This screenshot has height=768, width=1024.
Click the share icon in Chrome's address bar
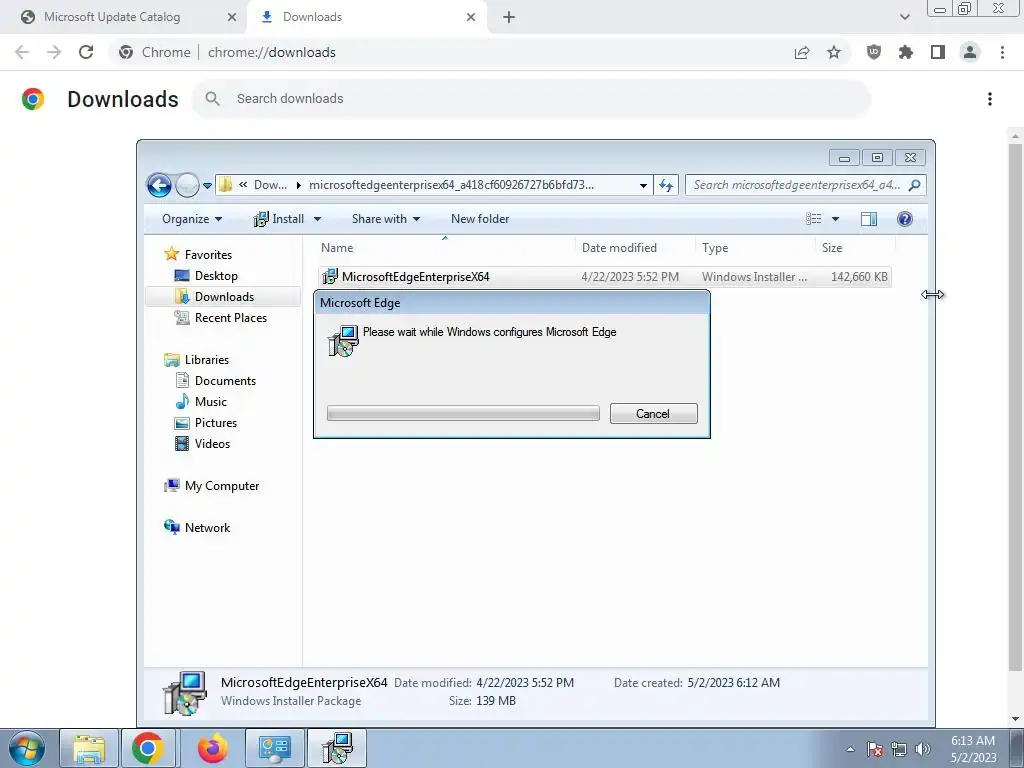point(802,52)
